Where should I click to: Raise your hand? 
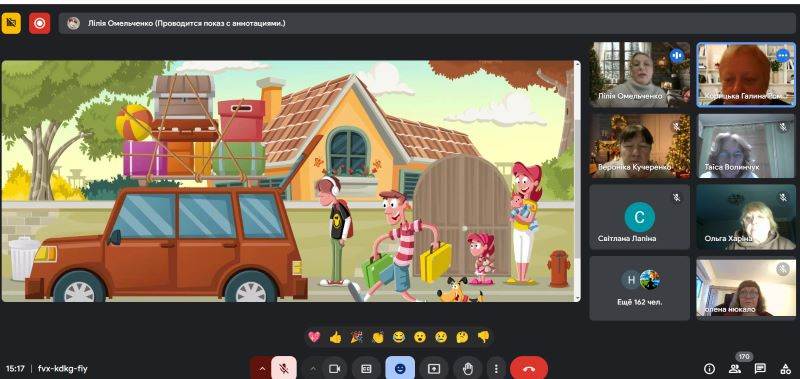(x=468, y=368)
